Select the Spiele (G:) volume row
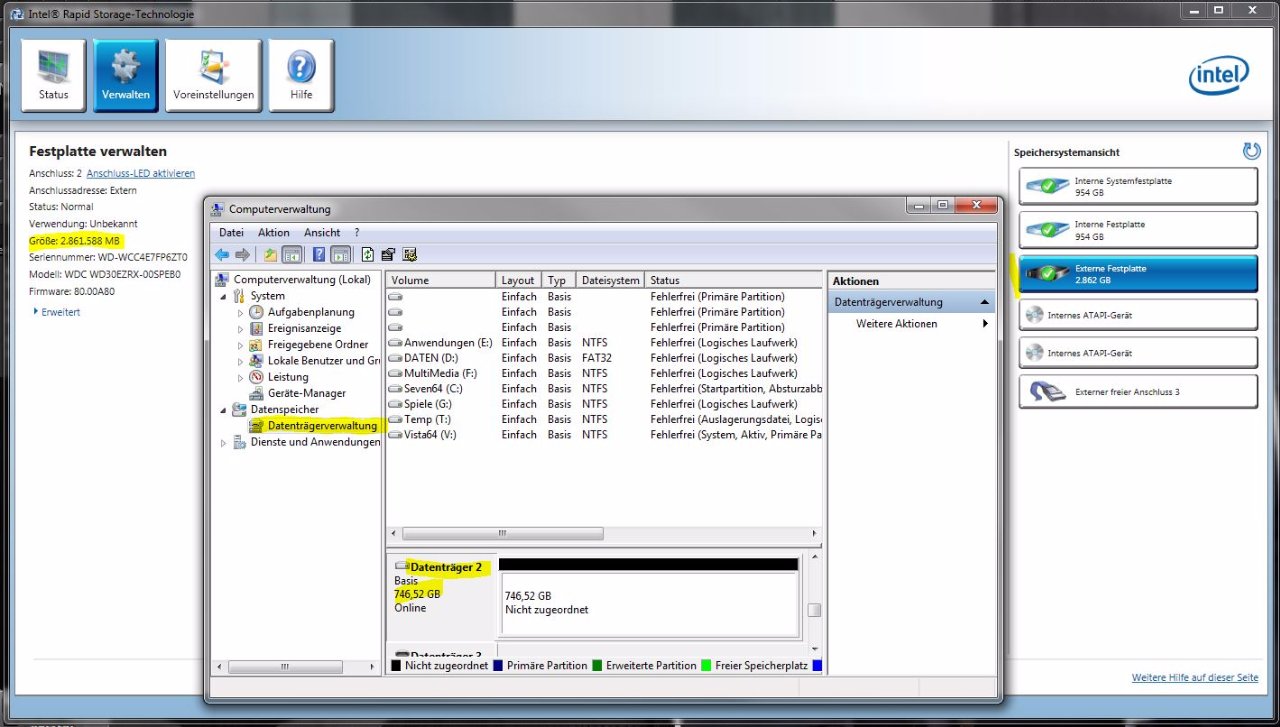Image resolution: width=1280 pixels, height=727 pixels. point(604,404)
